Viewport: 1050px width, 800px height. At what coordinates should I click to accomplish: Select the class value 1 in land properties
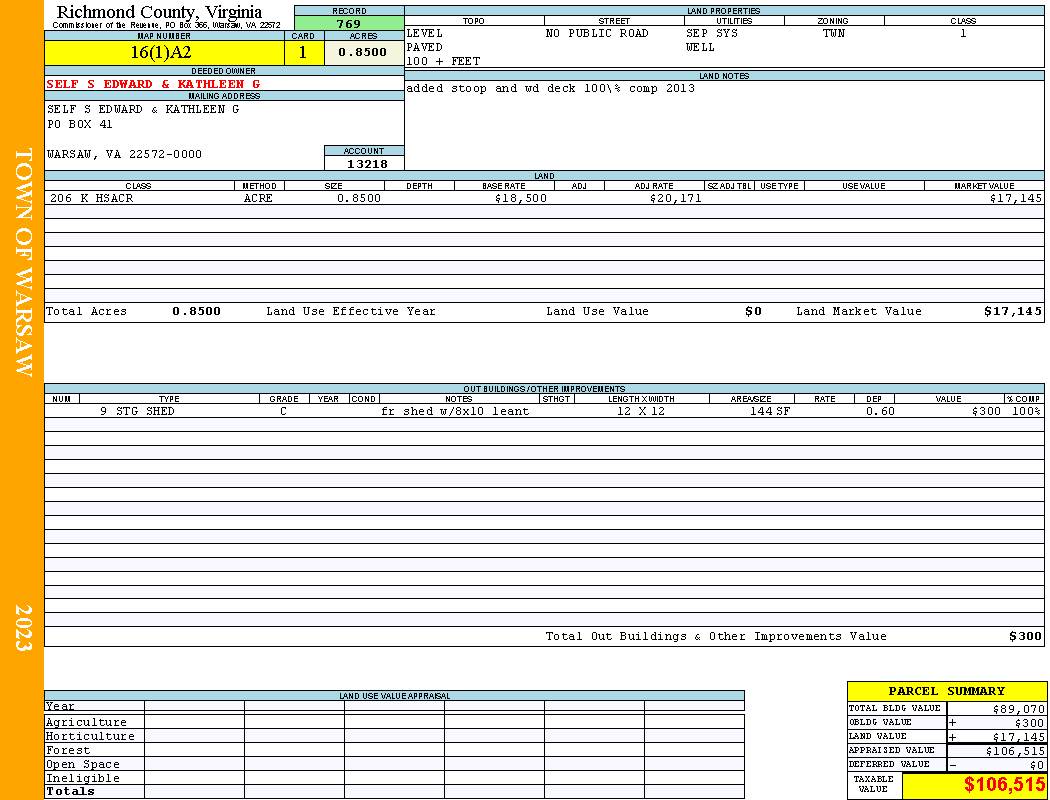pos(963,33)
